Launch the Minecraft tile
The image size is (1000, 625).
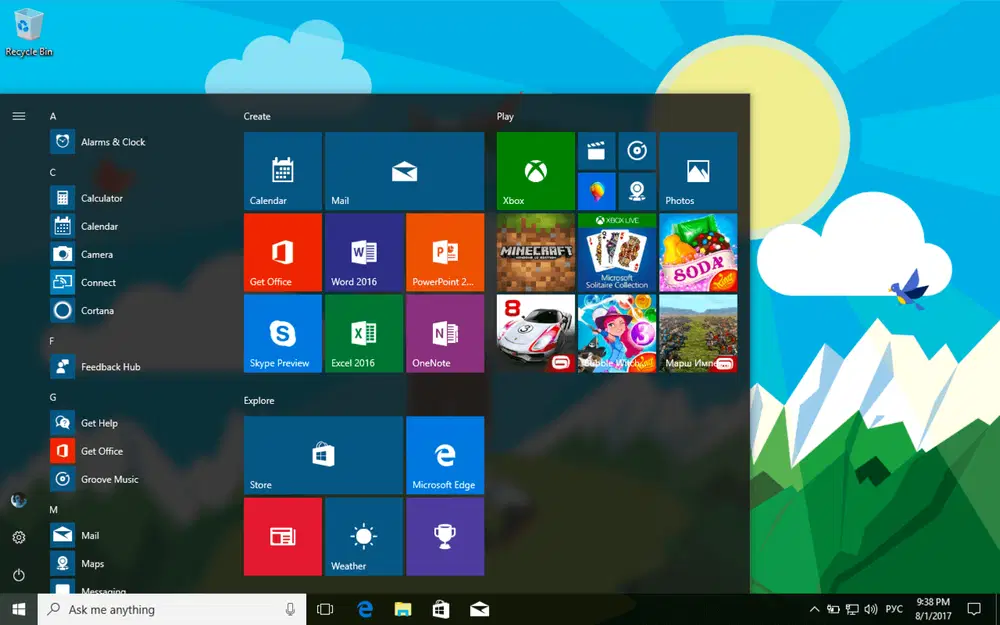[x=536, y=252]
